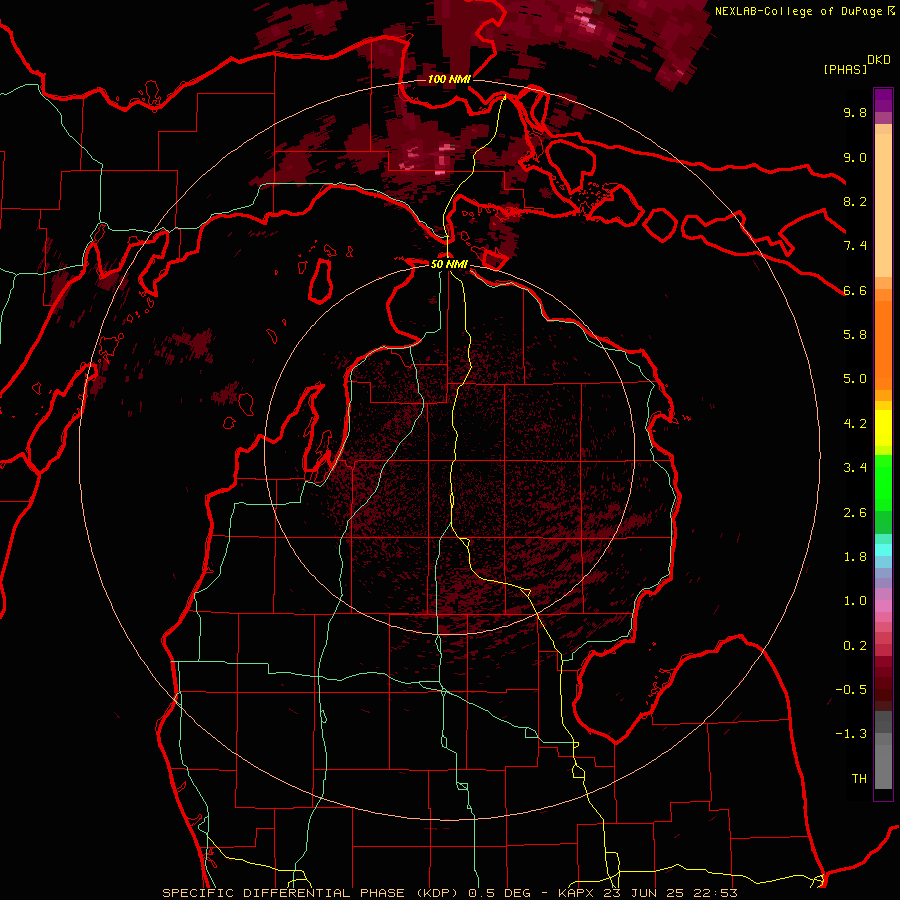Select the 5.8 scale value

[855, 335]
